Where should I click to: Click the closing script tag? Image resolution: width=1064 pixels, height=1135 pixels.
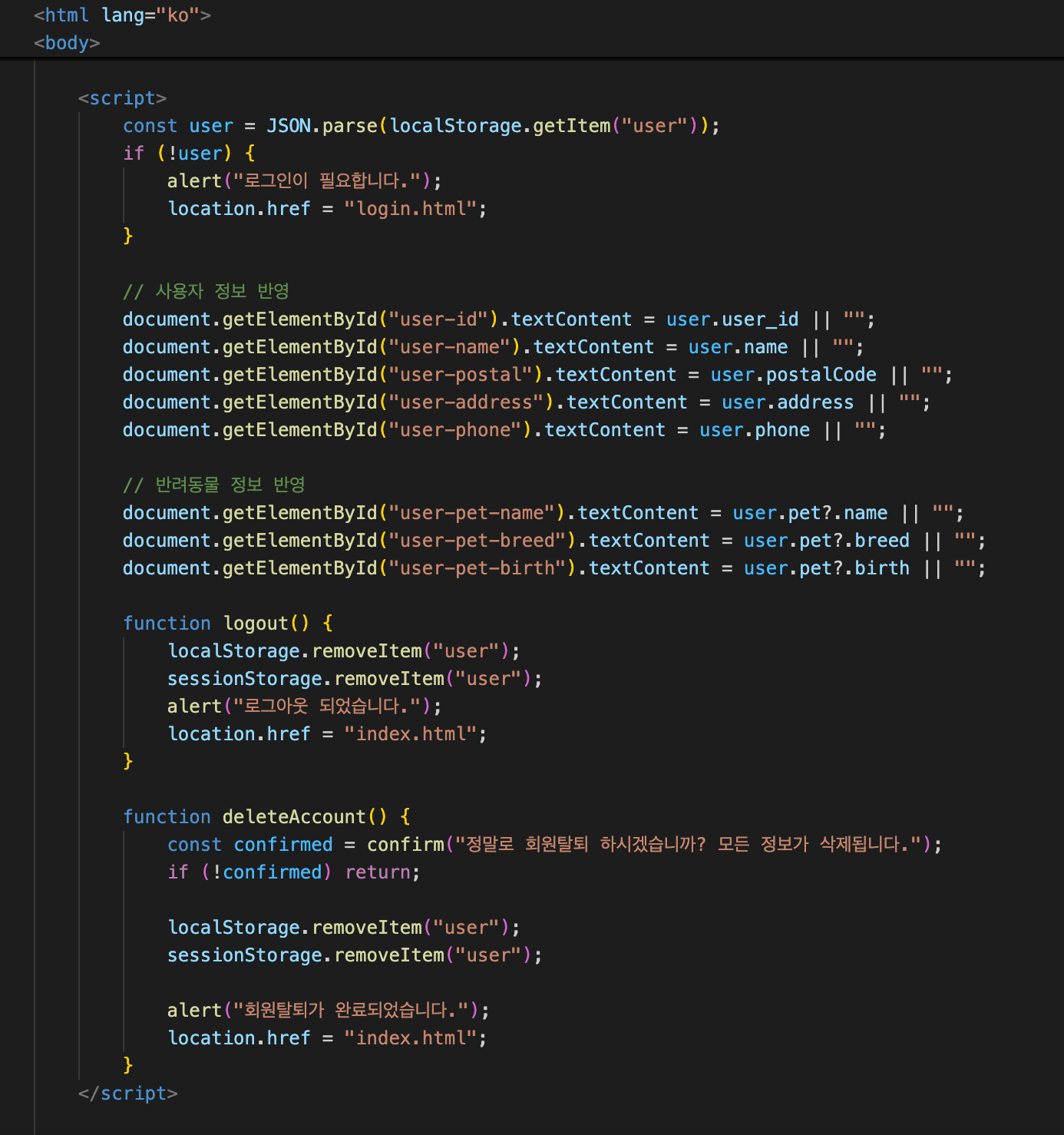[127, 1094]
